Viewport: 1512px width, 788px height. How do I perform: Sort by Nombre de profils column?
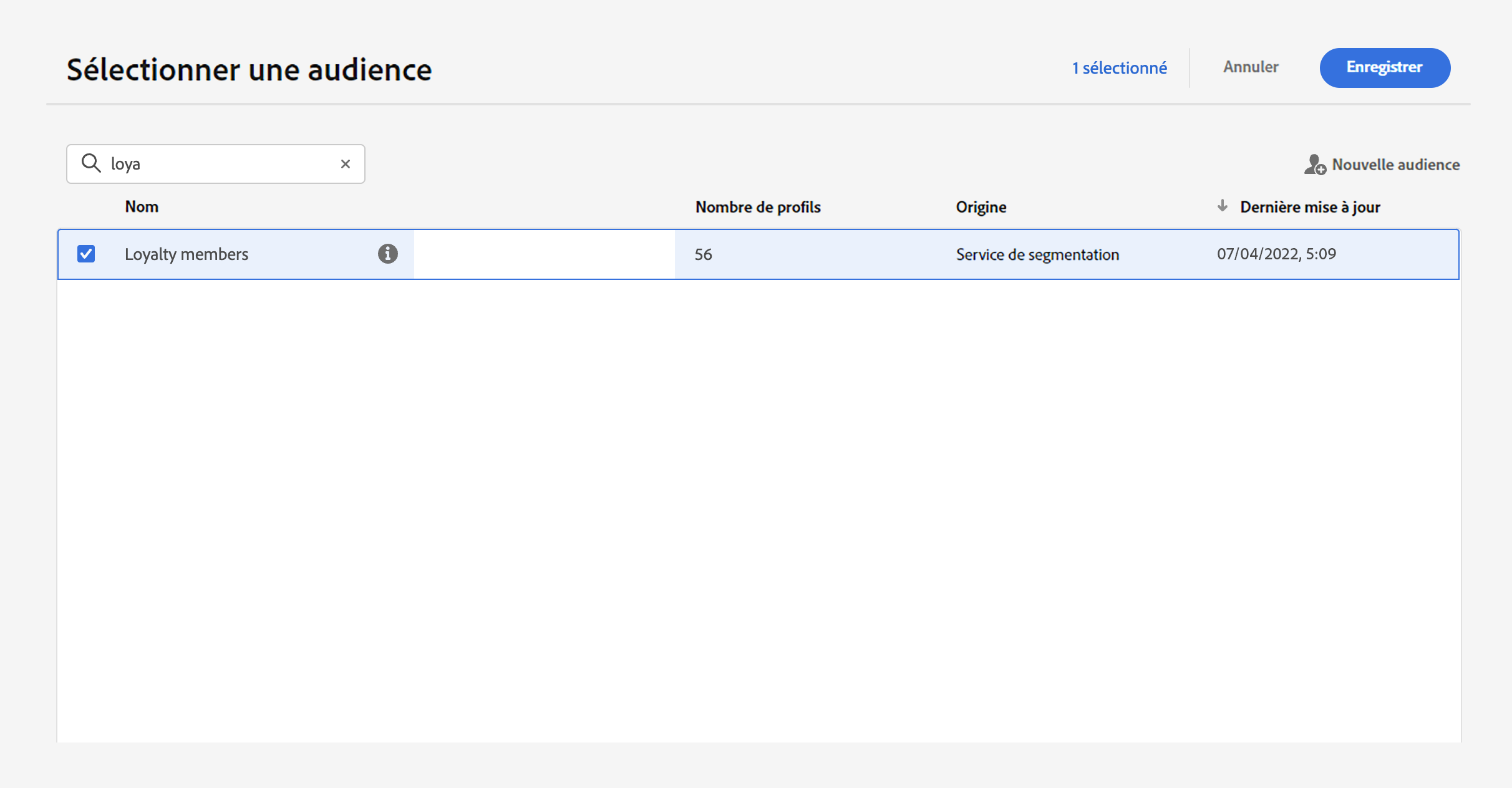(x=757, y=207)
